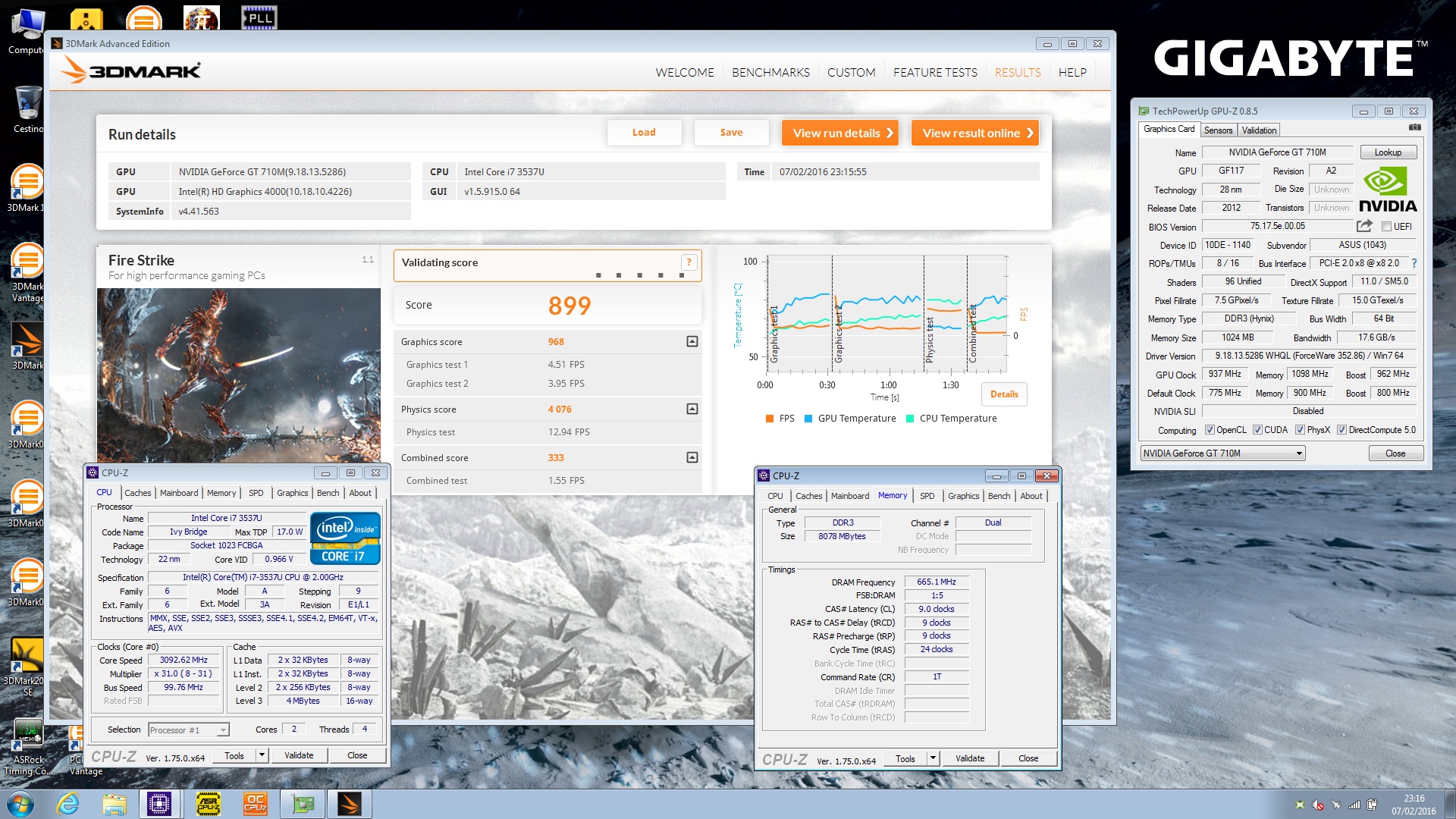
Task: Open the ASRock Timing Configurator desktop icon
Action: pyautogui.click(x=29, y=747)
